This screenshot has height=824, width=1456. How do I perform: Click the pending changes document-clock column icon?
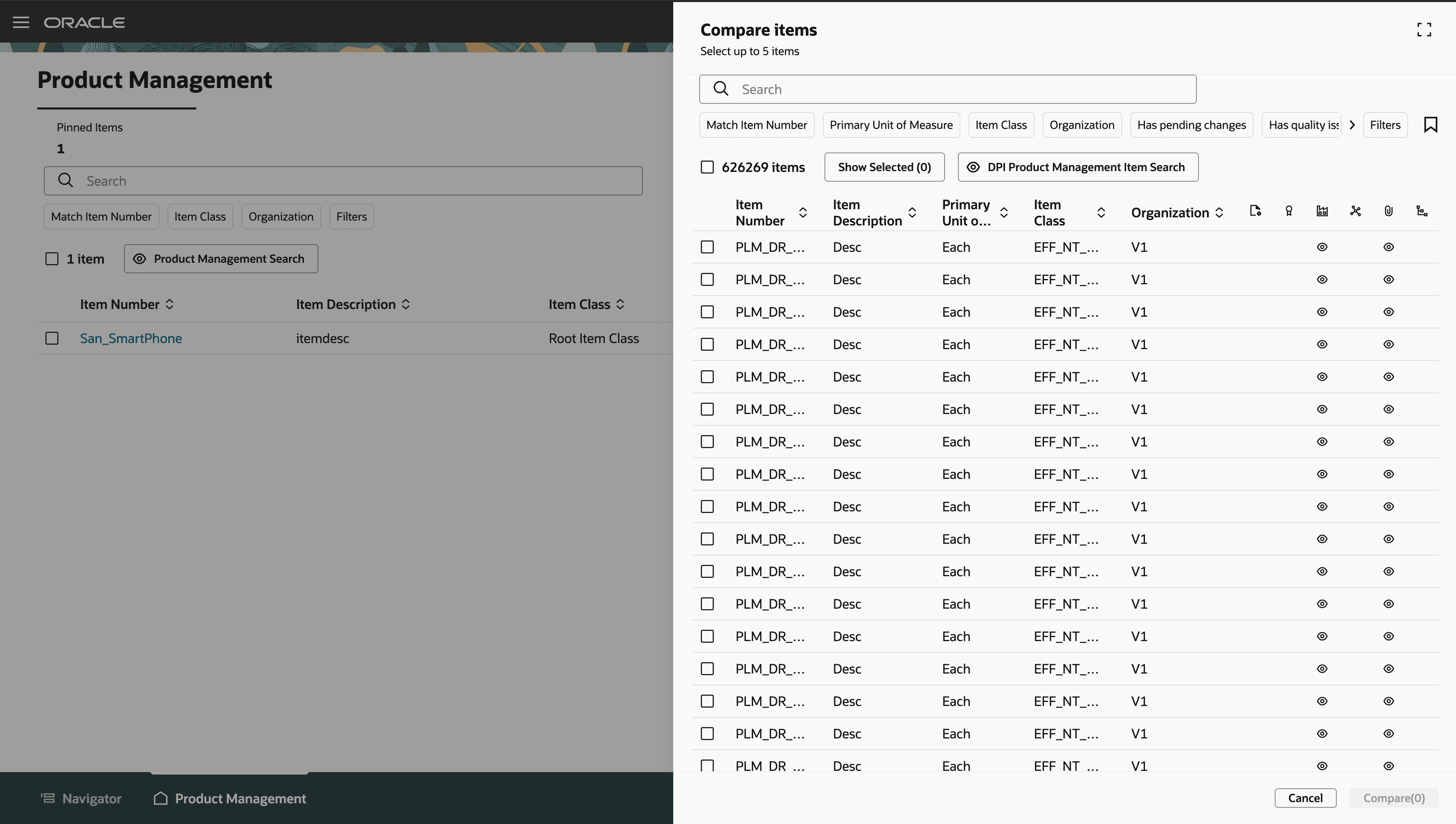tap(1255, 211)
